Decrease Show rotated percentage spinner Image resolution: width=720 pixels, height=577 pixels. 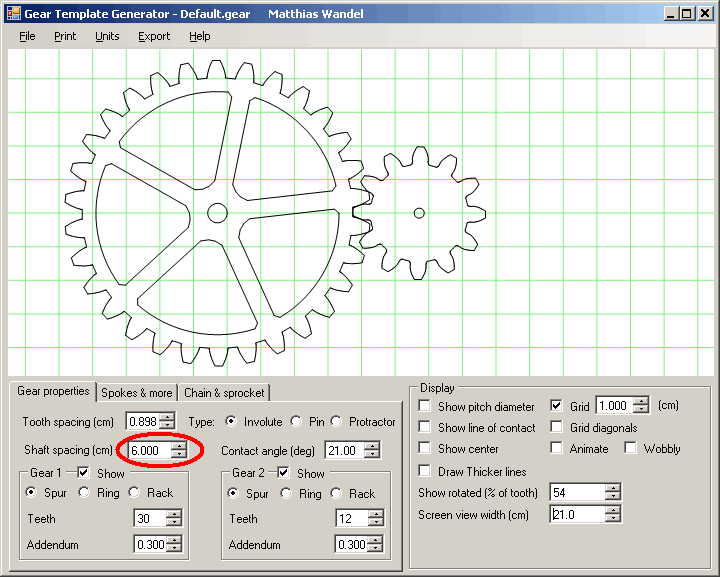(x=612, y=497)
